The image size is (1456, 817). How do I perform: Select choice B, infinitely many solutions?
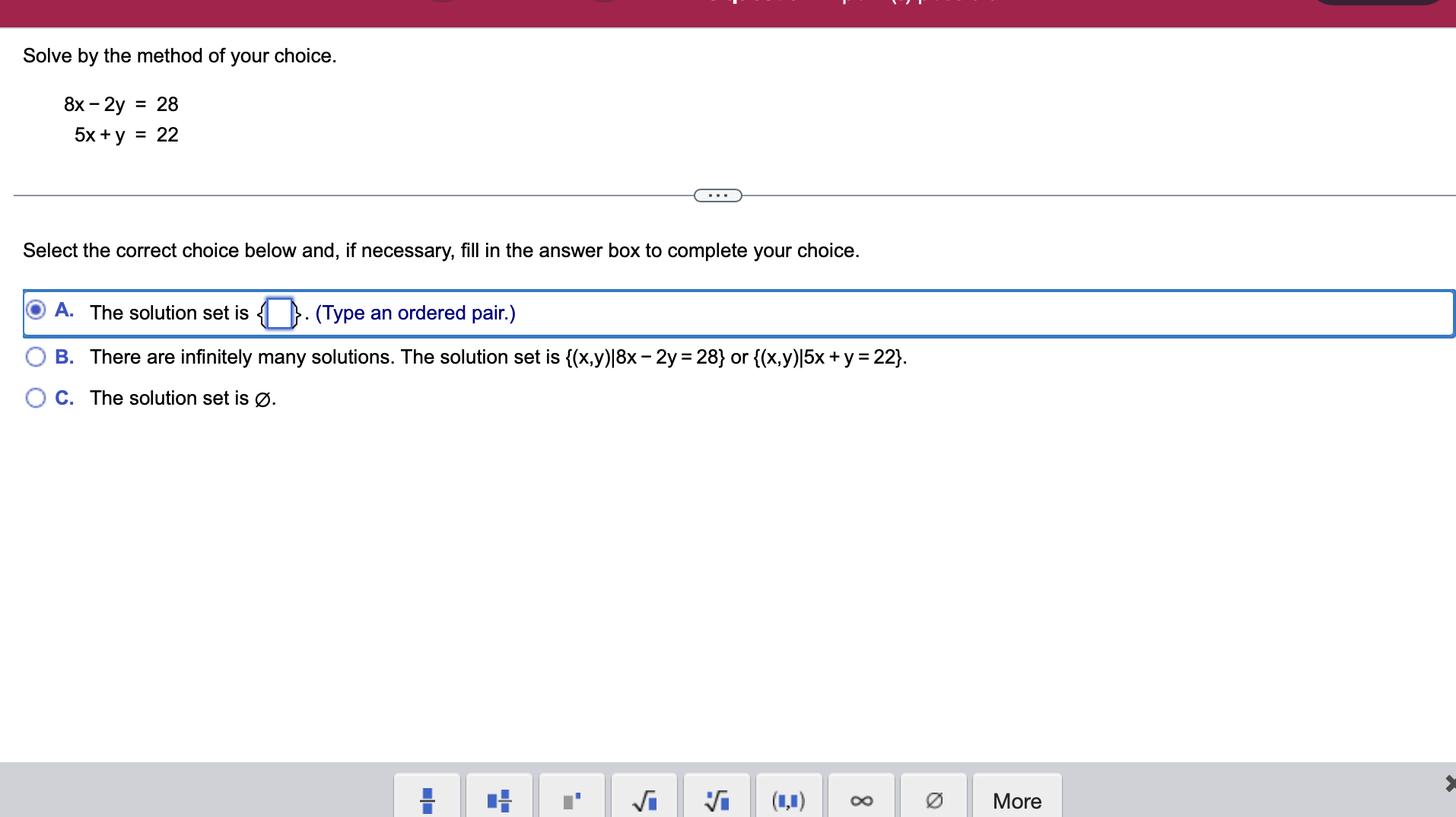tap(36, 357)
